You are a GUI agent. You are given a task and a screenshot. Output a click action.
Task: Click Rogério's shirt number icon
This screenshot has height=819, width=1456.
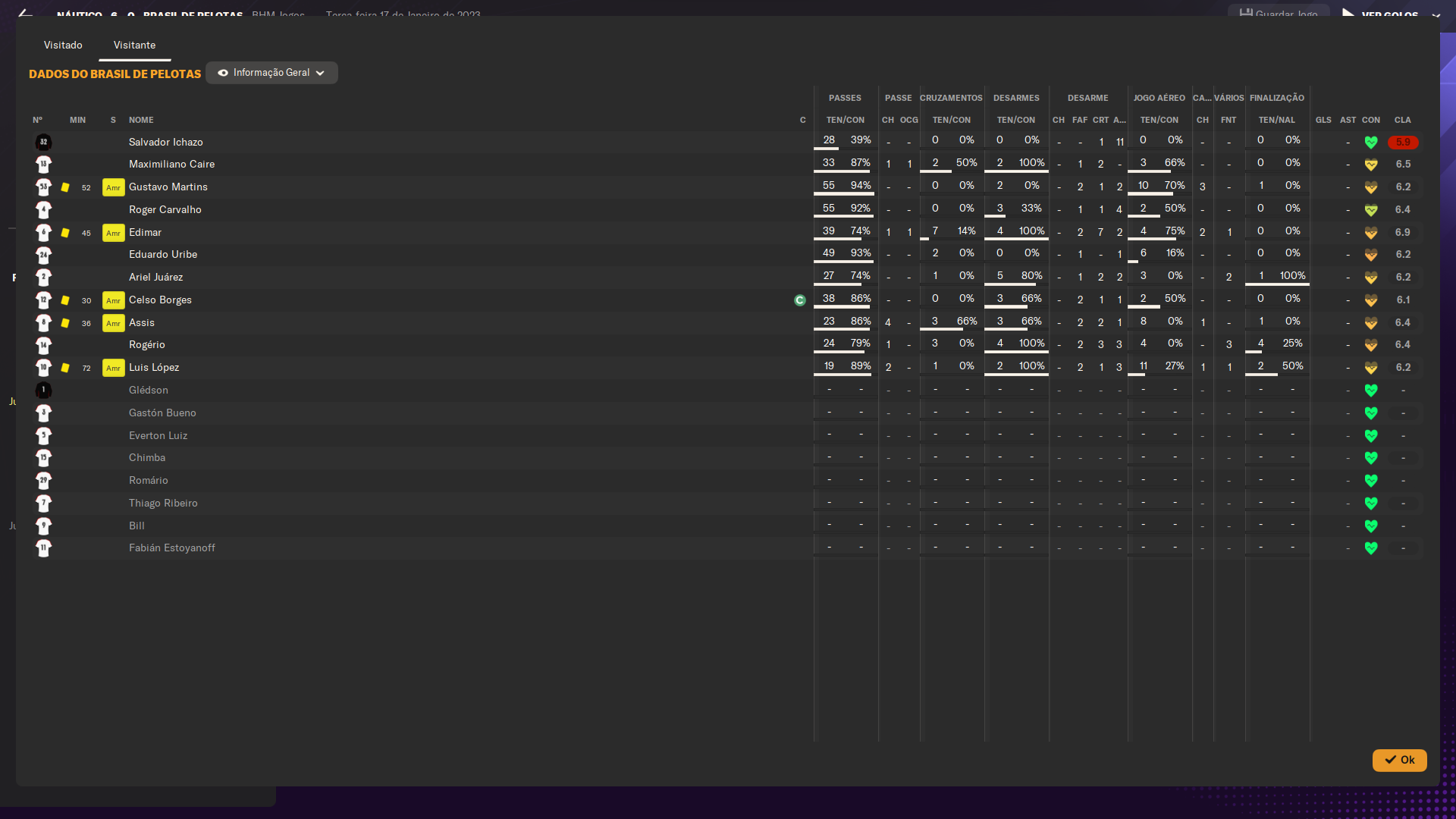(x=43, y=345)
